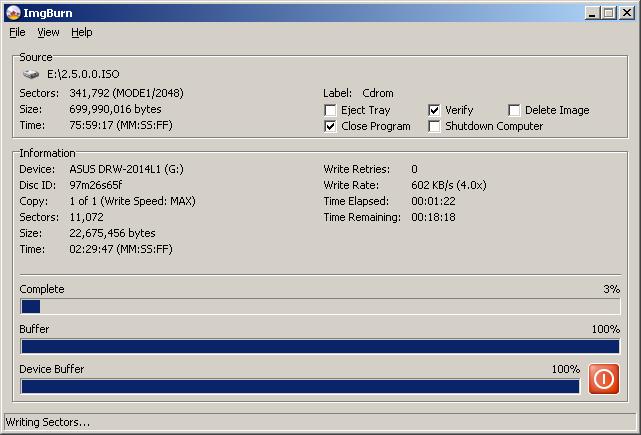Click the Write Rate value 602 KB/s (4.0x)

click(449, 185)
